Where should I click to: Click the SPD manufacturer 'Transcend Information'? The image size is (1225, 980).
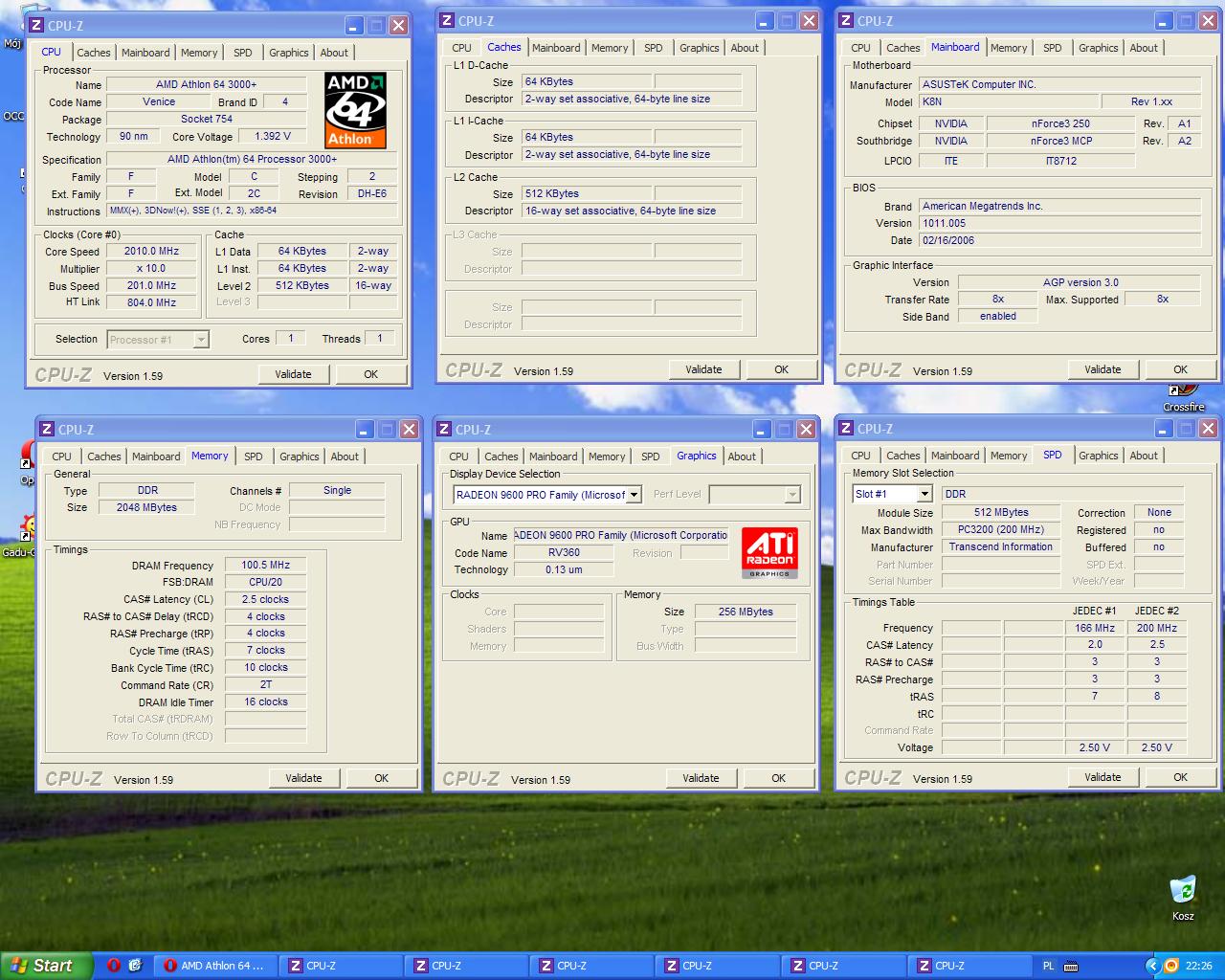[1001, 546]
